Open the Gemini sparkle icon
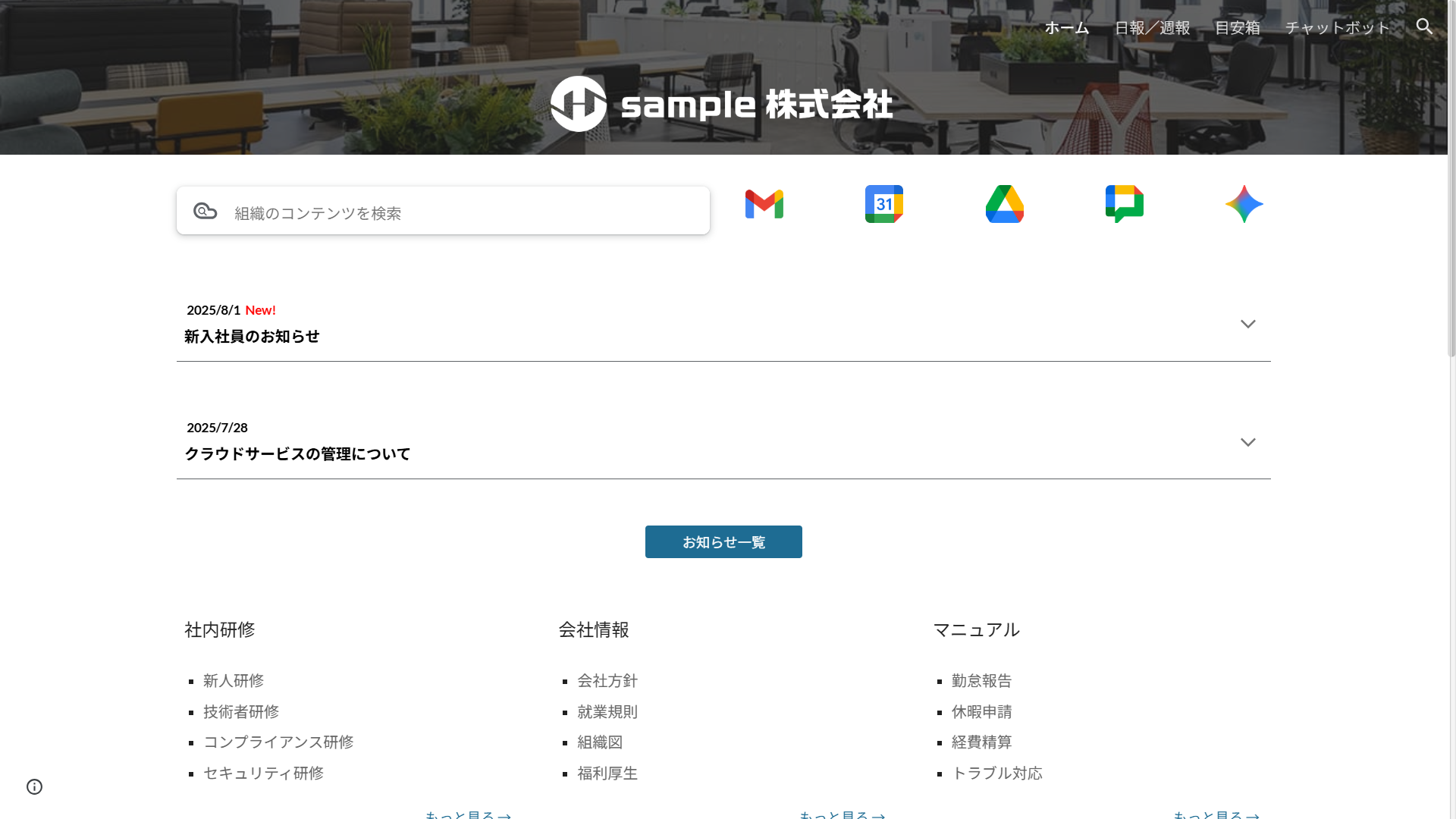Viewport: 1456px width, 819px height. pos(1244,204)
